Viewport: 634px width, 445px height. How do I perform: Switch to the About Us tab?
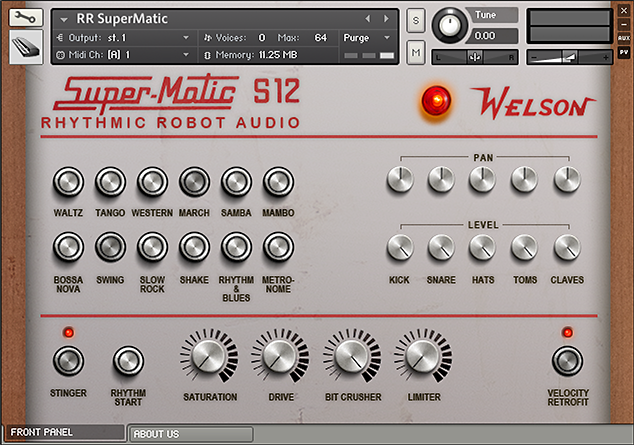(191, 434)
